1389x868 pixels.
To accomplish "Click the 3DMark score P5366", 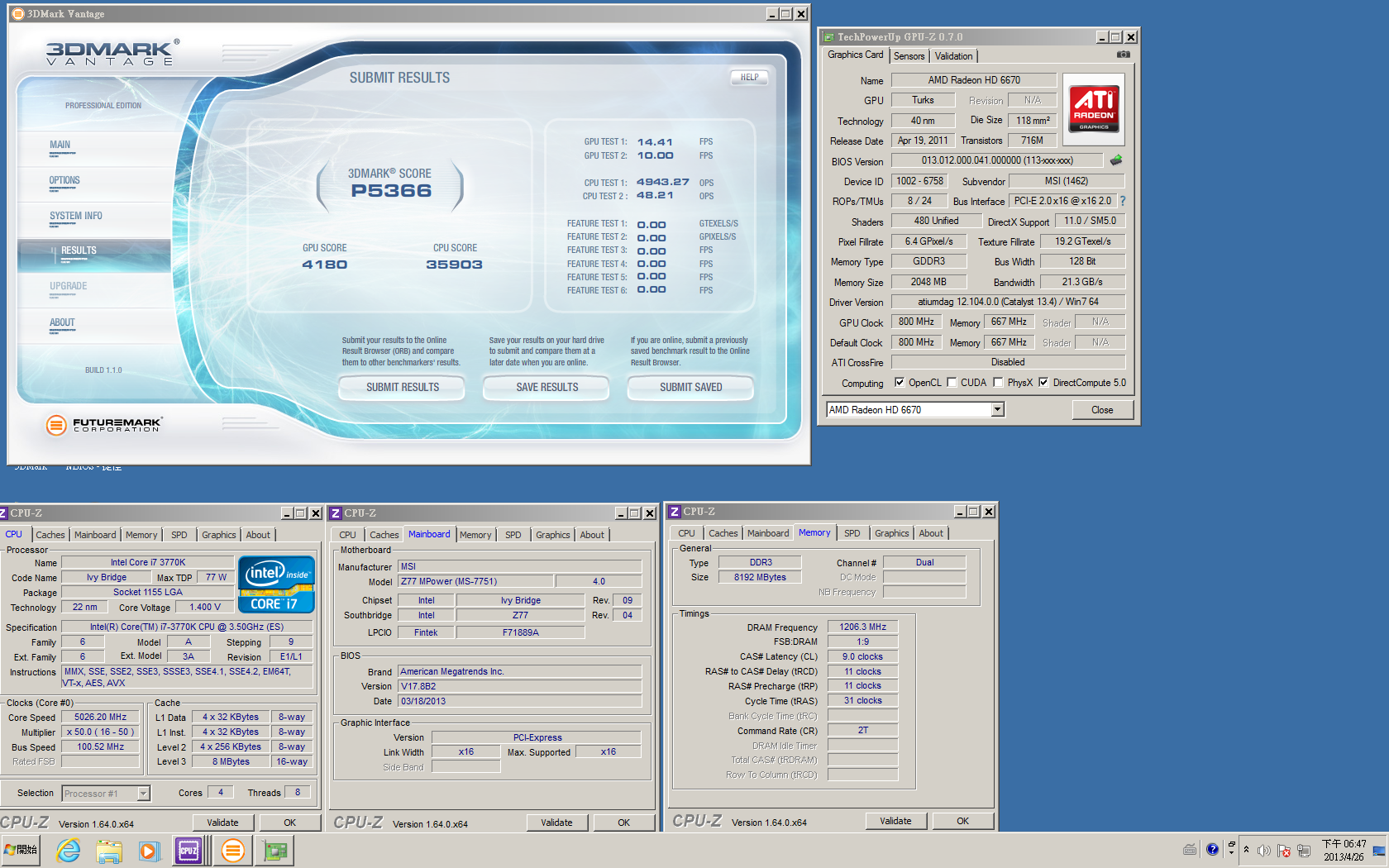I will click(x=391, y=191).
